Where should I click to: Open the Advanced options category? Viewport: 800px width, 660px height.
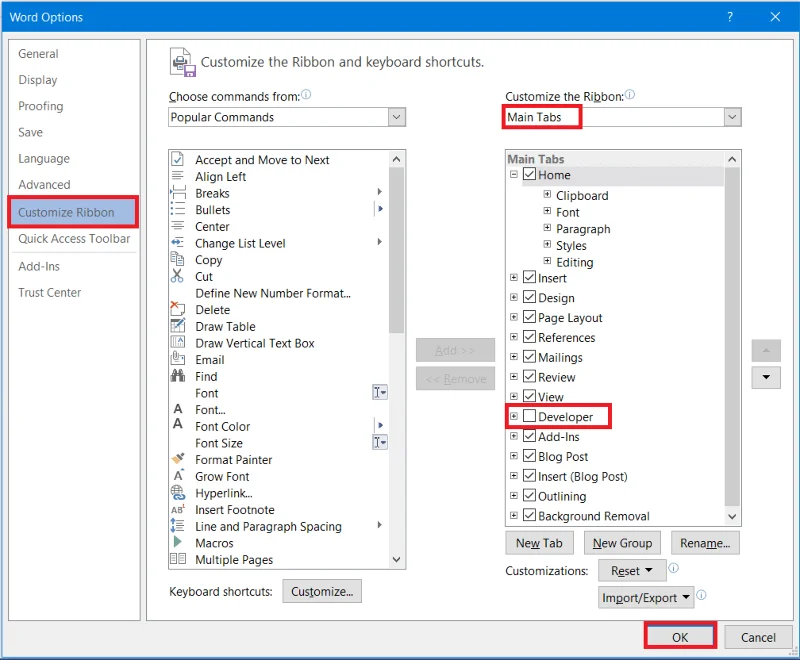point(44,185)
